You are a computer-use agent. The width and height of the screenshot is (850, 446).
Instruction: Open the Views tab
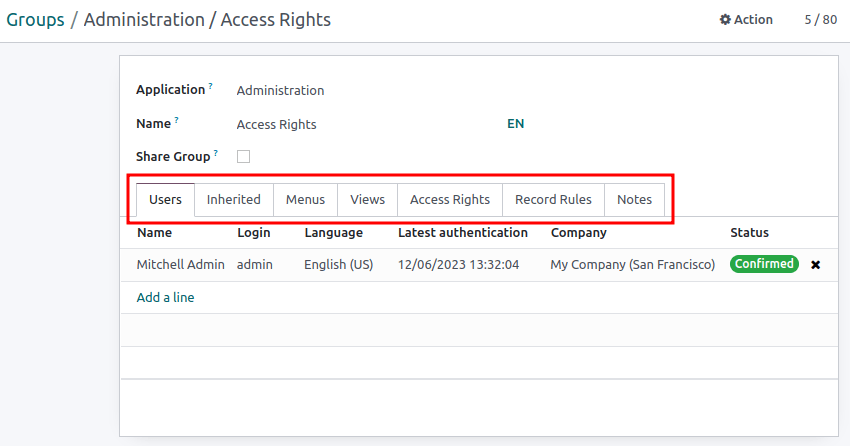point(367,199)
